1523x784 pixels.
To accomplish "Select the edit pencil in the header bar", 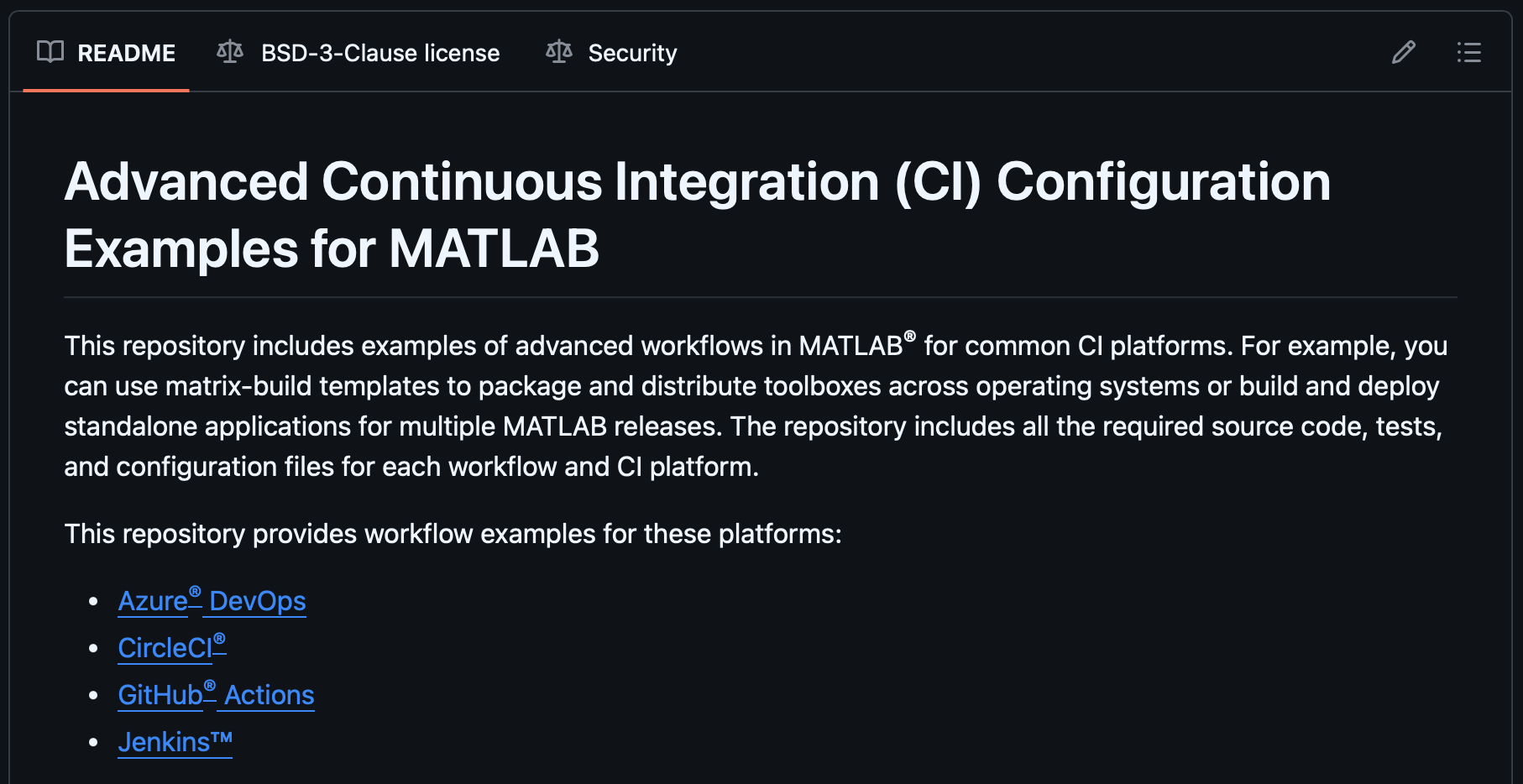I will 1403,53.
